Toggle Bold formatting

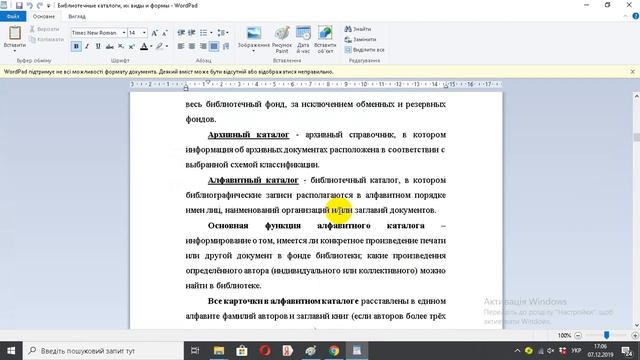(x=76, y=46)
